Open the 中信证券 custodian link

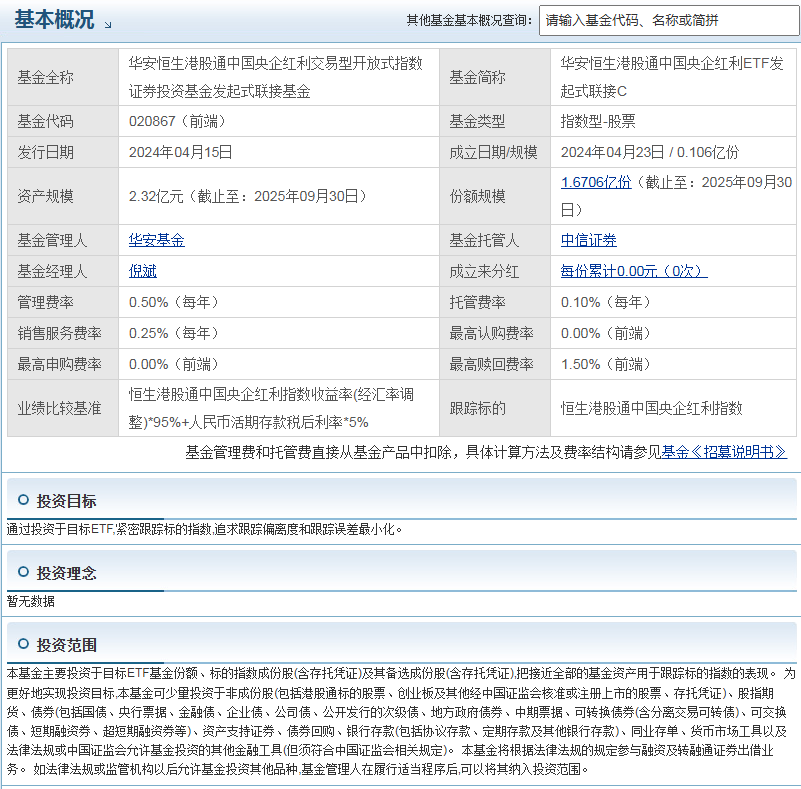[588, 240]
